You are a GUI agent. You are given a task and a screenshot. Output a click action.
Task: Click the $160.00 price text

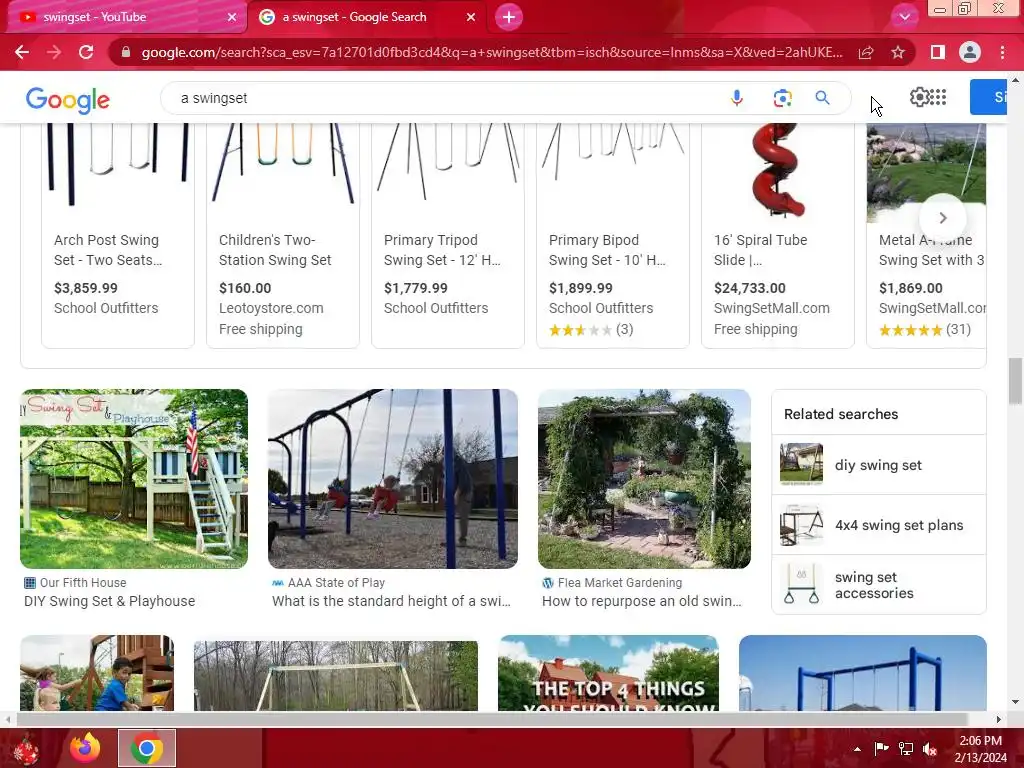245,288
